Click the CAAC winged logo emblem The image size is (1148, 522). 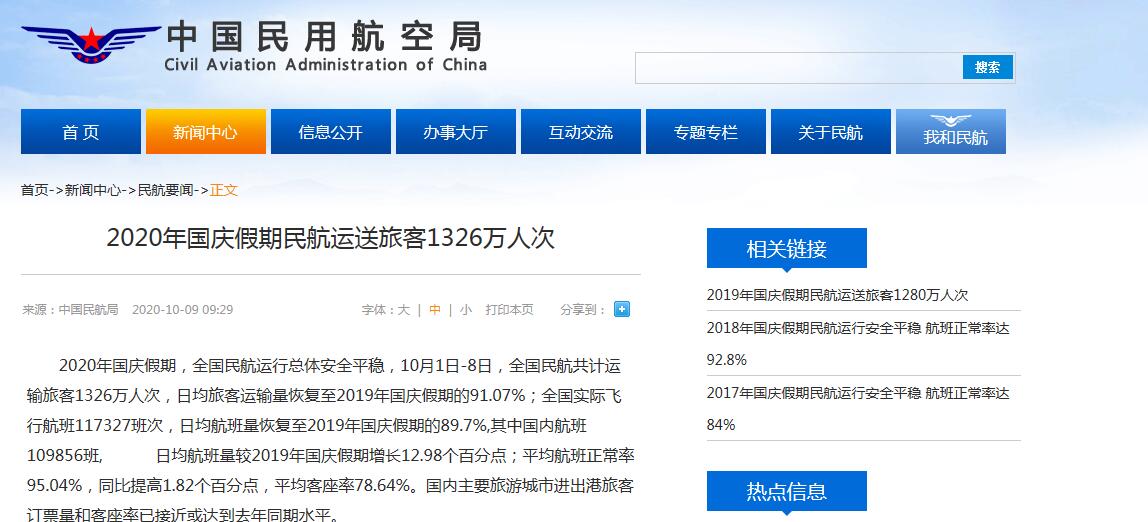pyautogui.click(x=89, y=45)
